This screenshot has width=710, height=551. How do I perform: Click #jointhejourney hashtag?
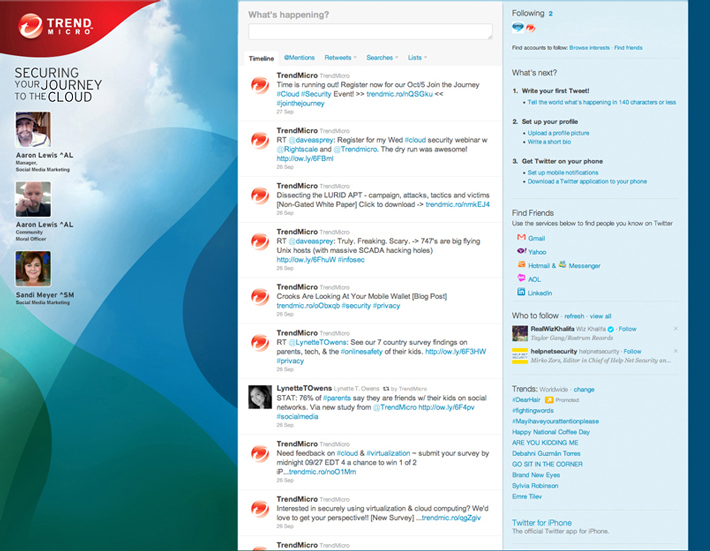[x=300, y=103]
